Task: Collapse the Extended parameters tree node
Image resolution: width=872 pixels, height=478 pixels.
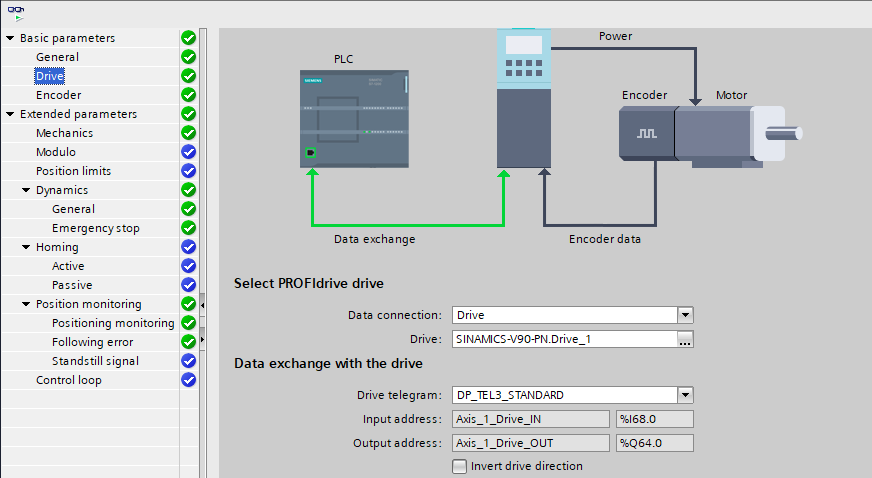Action: [10, 114]
